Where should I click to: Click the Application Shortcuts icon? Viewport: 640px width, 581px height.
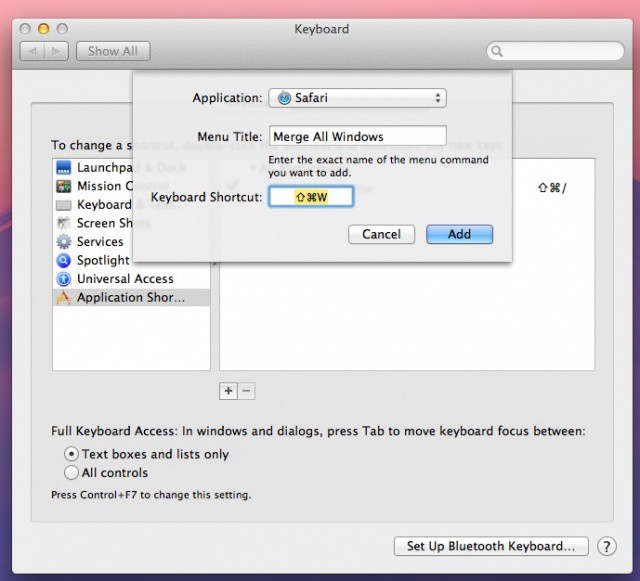tap(64, 298)
